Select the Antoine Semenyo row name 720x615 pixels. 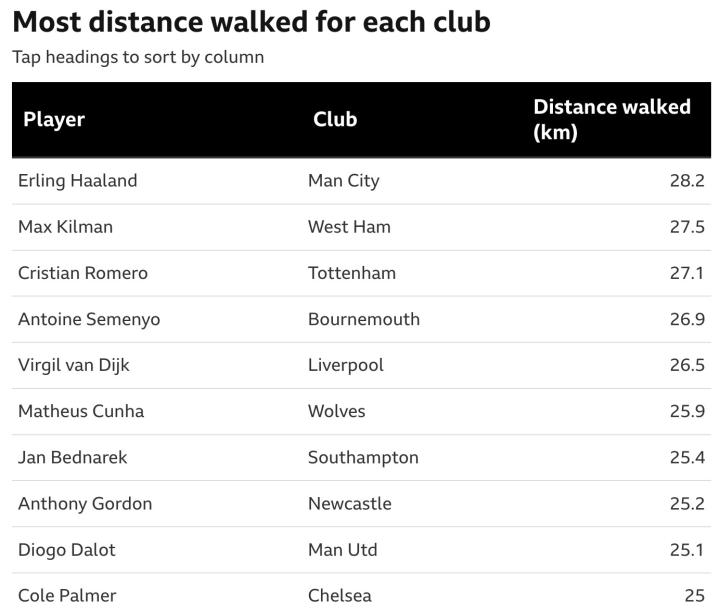pos(89,319)
